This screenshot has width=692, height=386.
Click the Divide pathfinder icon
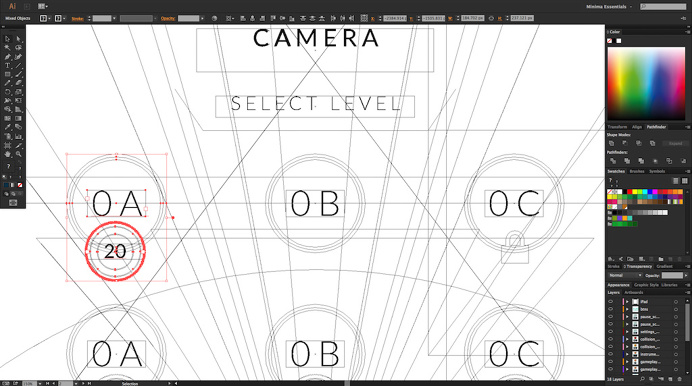(x=613, y=161)
